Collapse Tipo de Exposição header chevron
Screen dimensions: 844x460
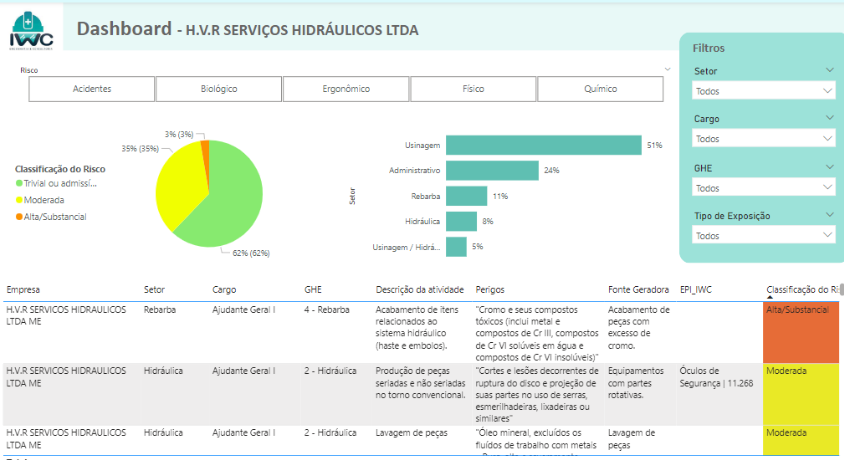(x=829, y=215)
